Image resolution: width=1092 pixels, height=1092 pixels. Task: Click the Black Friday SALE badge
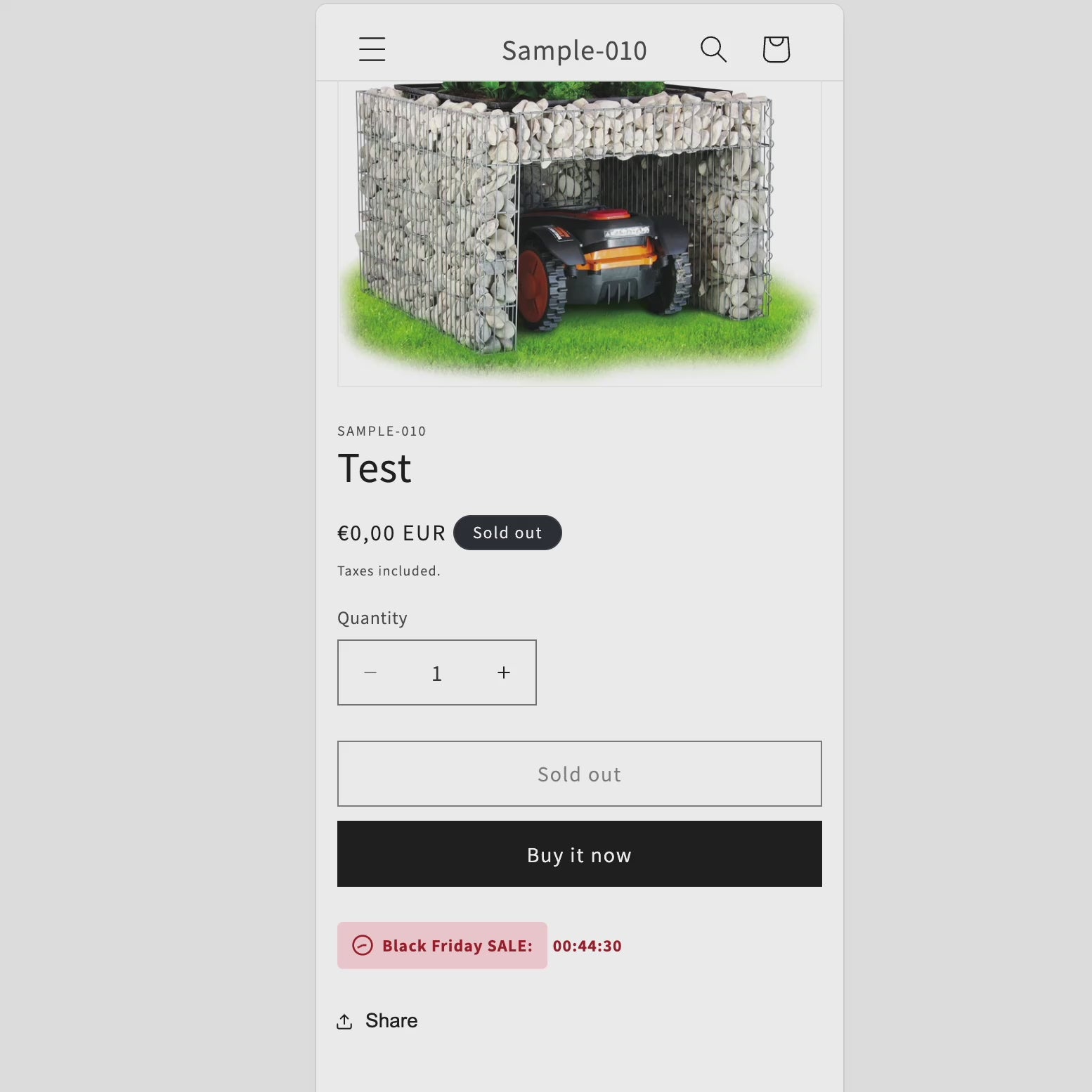(x=442, y=945)
